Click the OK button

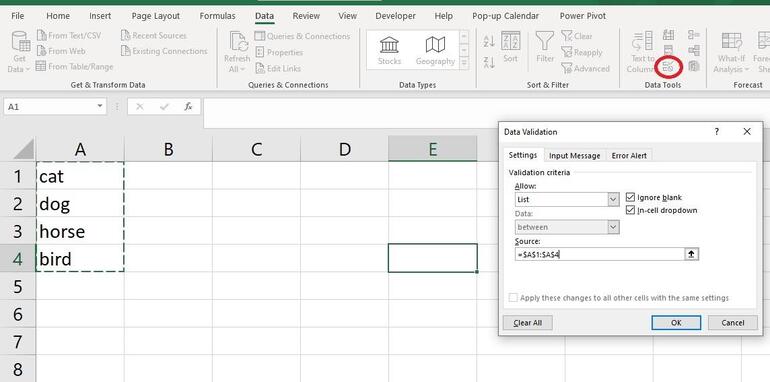676,323
